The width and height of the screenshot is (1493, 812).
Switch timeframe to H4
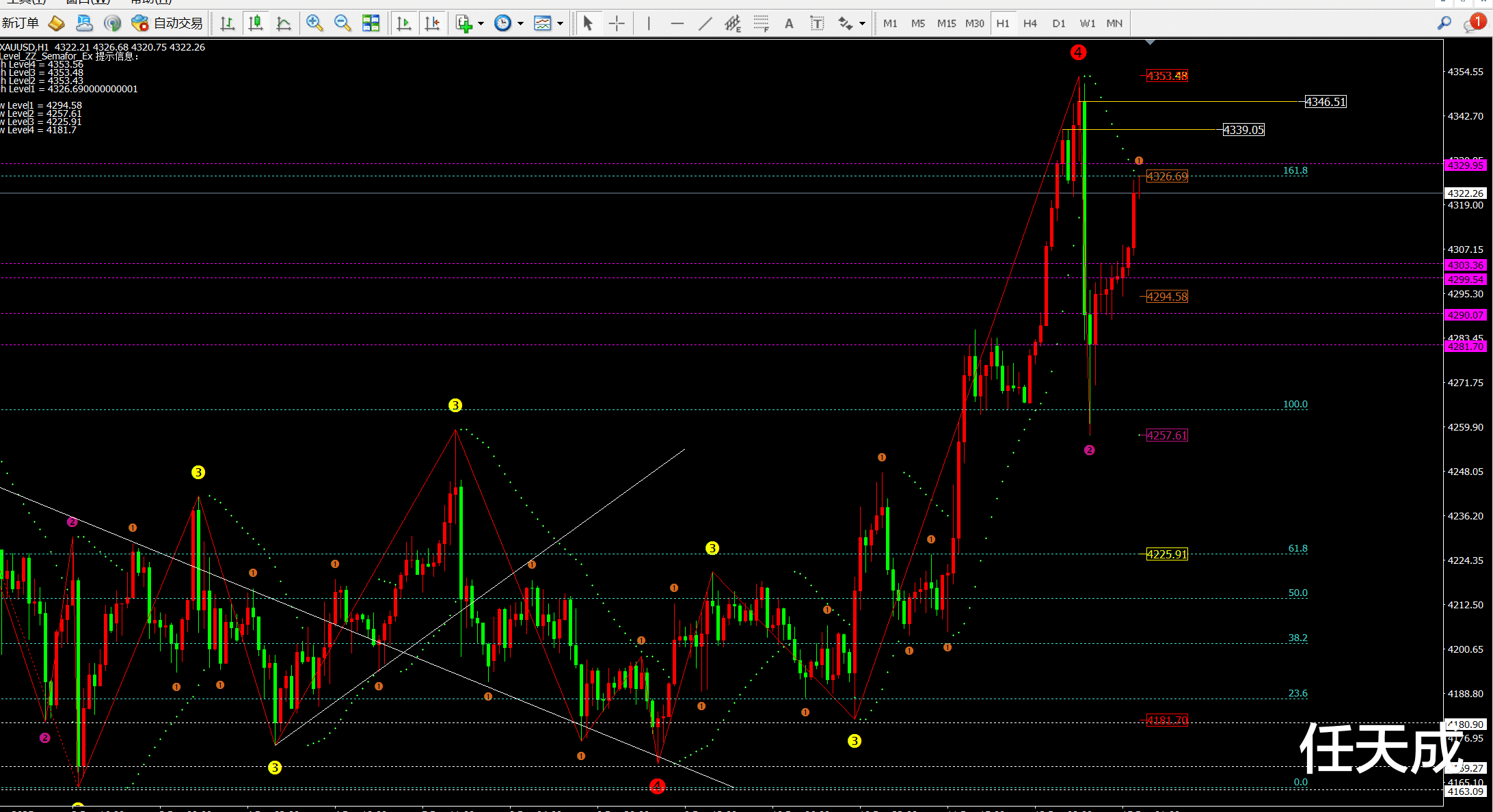tap(1030, 23)
